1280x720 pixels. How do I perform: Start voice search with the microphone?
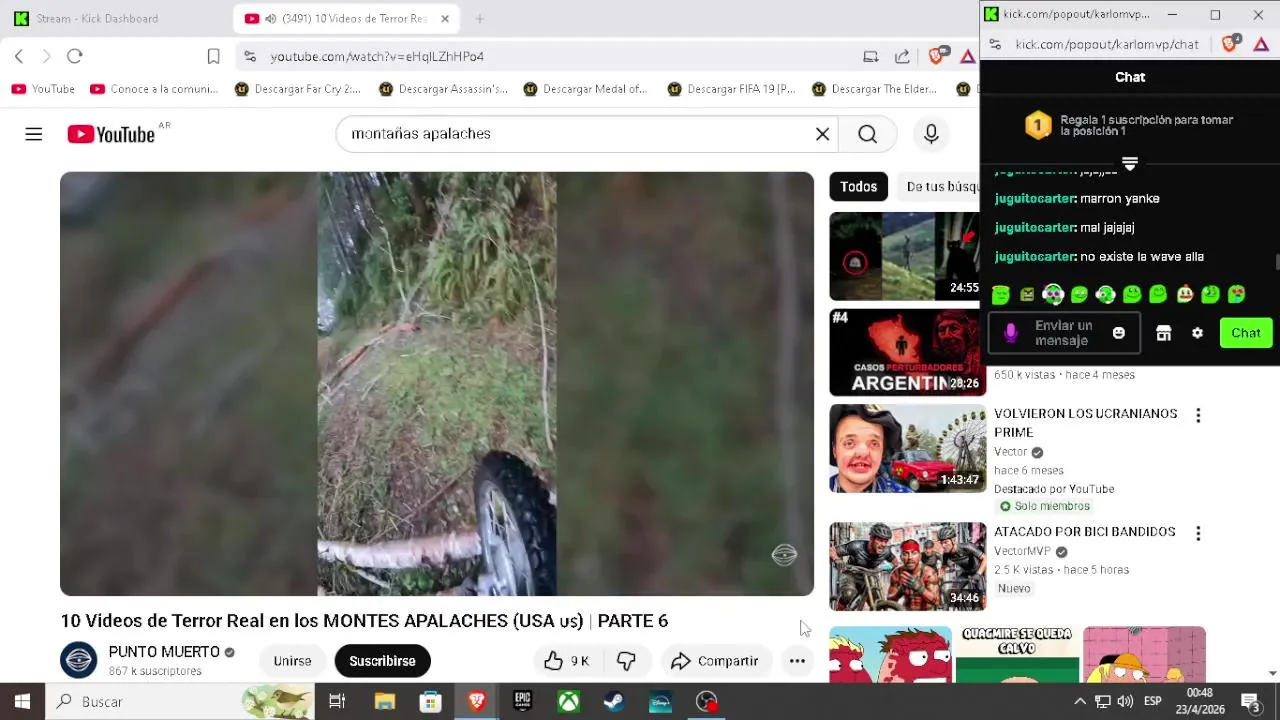tap(931, 134)
